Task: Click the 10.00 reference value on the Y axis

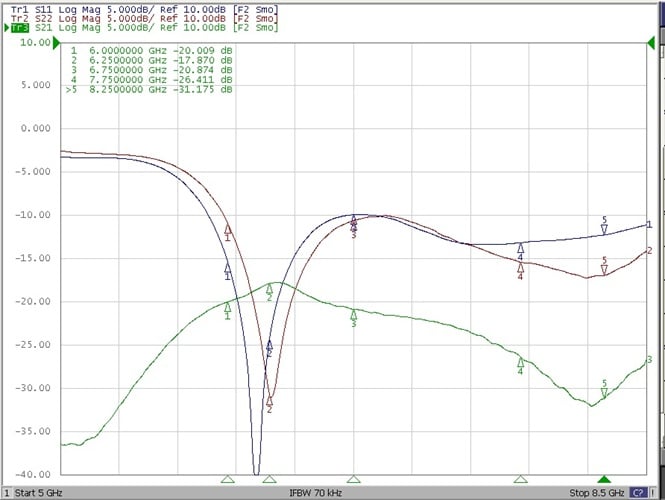Action: click(x=35, y=42)
